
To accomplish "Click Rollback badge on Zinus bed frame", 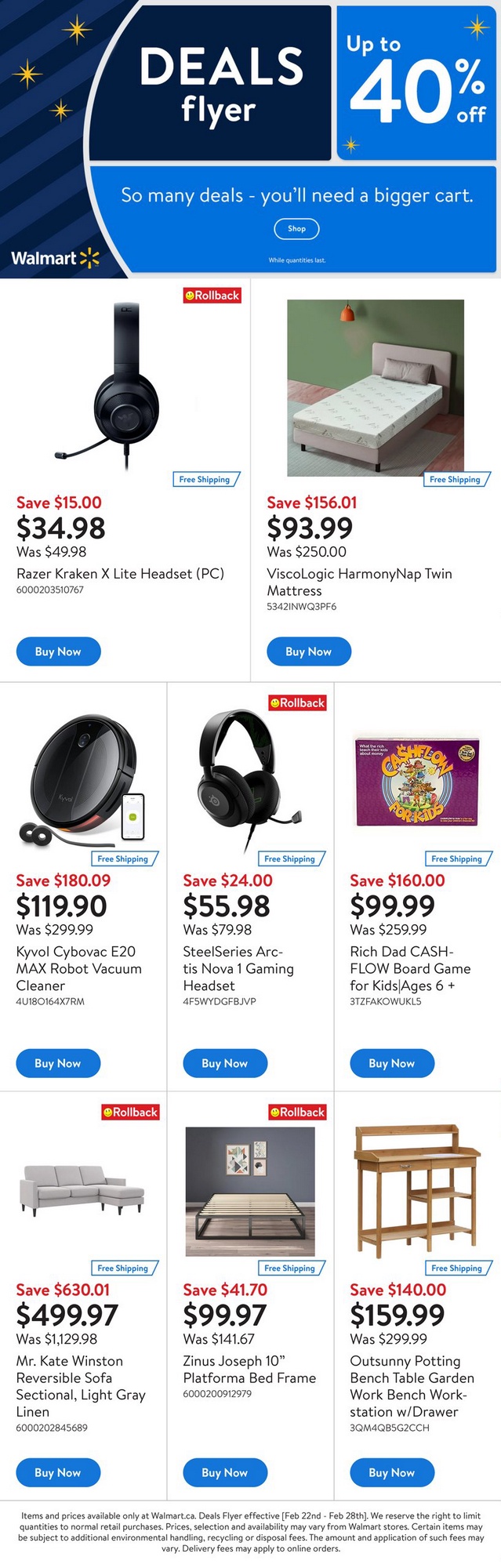I will [x=297, y=1112].
